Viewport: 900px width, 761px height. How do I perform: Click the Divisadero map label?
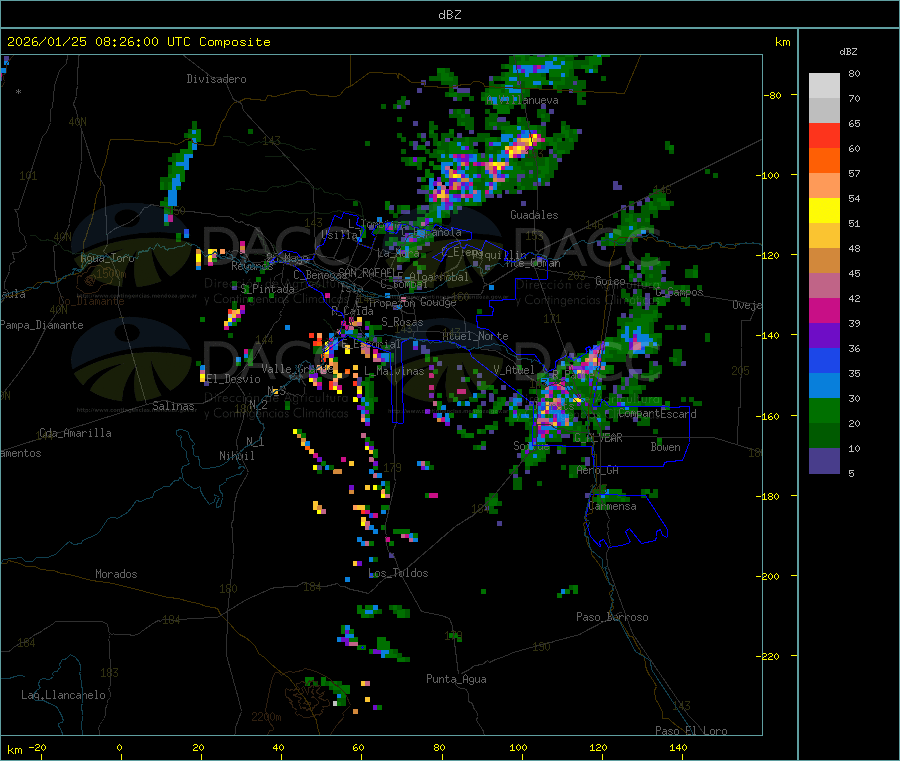(x=216, y=79)
